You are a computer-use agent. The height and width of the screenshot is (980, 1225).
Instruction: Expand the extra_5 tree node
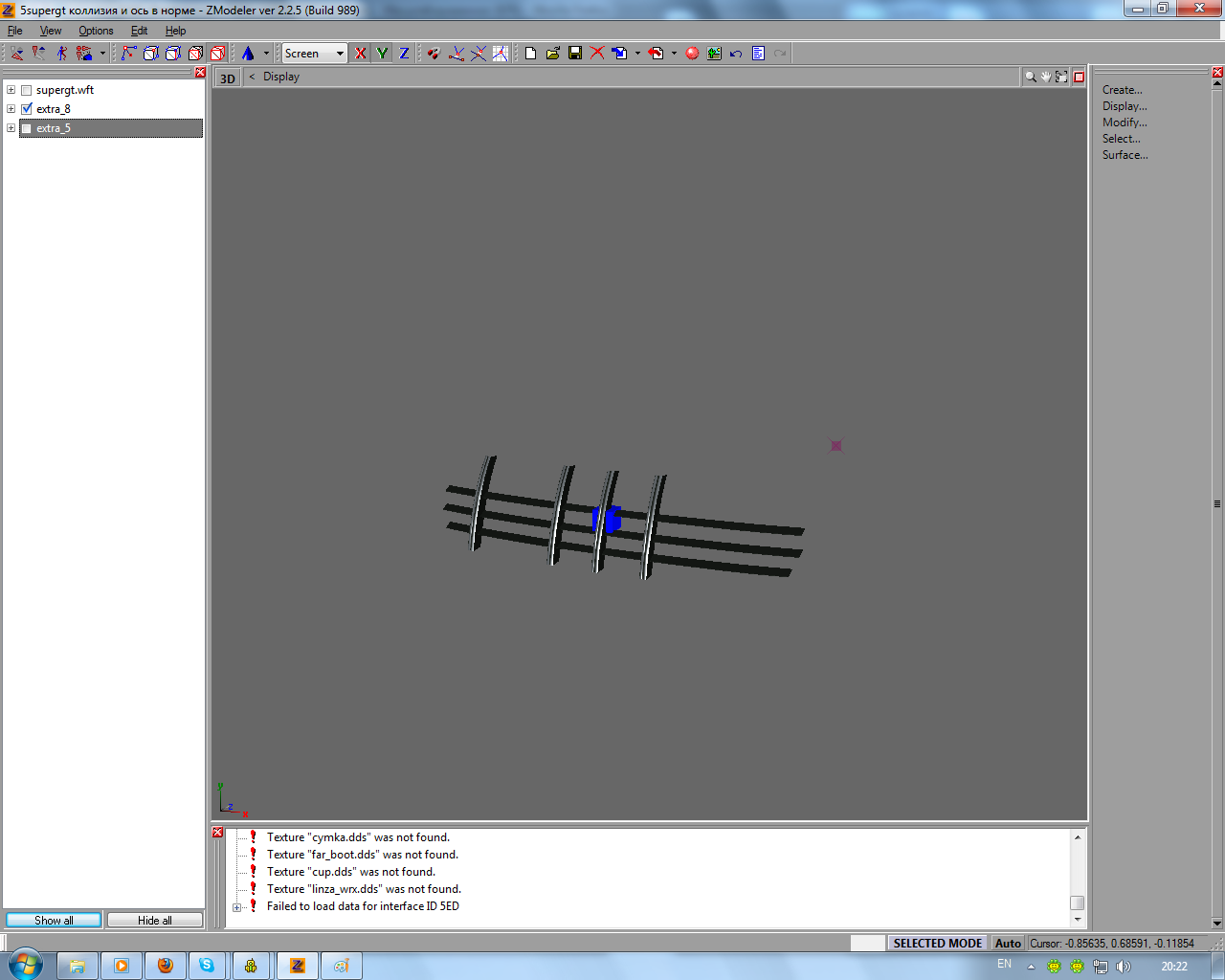[11, 128]
